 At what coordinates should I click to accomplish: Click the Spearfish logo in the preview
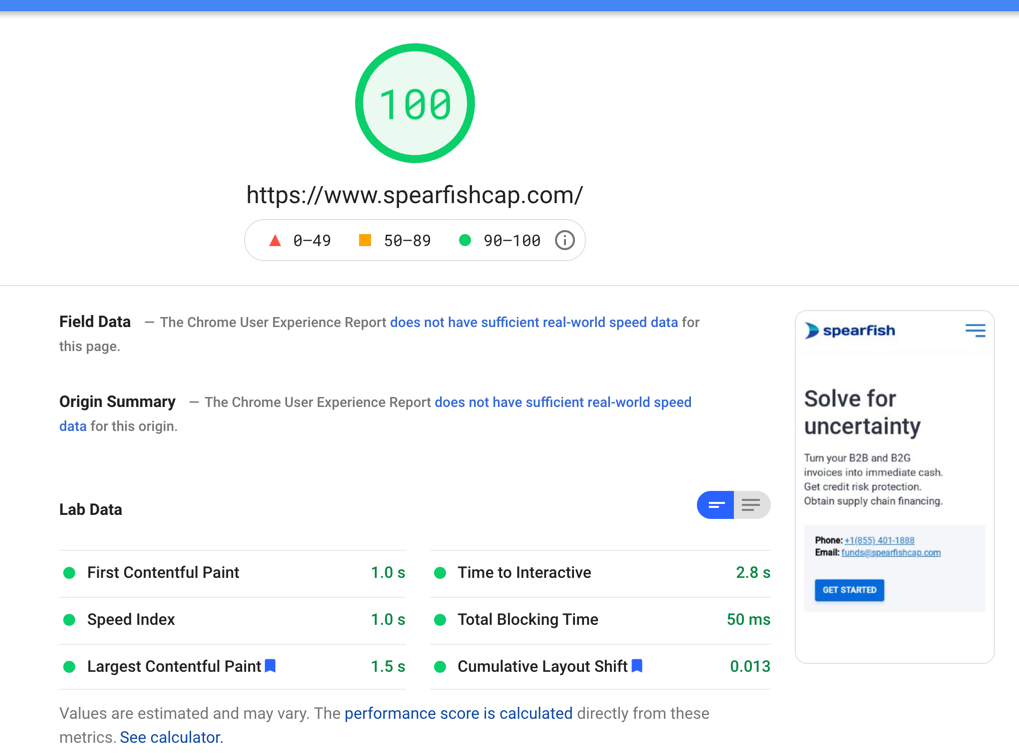tap(850, 330)
